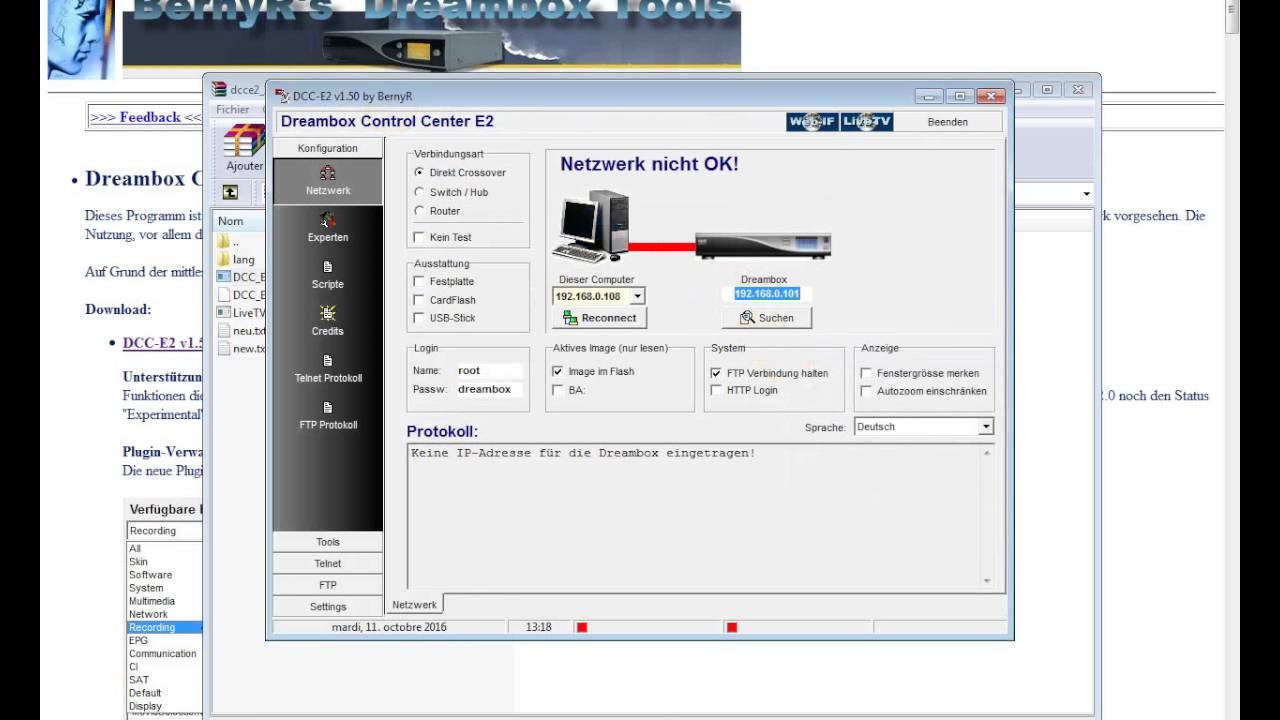The height and width of the screenshot is (720, 1280).
Task: Select Communication in the plugin category list
Action: coord(163,654)
